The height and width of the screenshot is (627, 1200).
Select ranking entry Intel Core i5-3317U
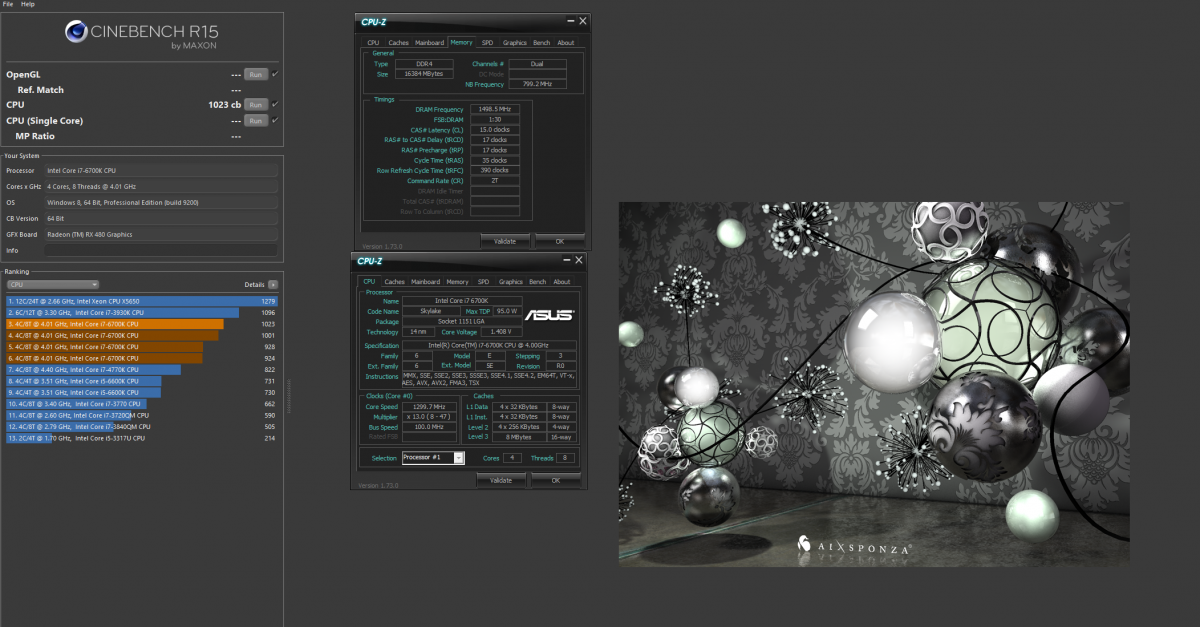141,438
